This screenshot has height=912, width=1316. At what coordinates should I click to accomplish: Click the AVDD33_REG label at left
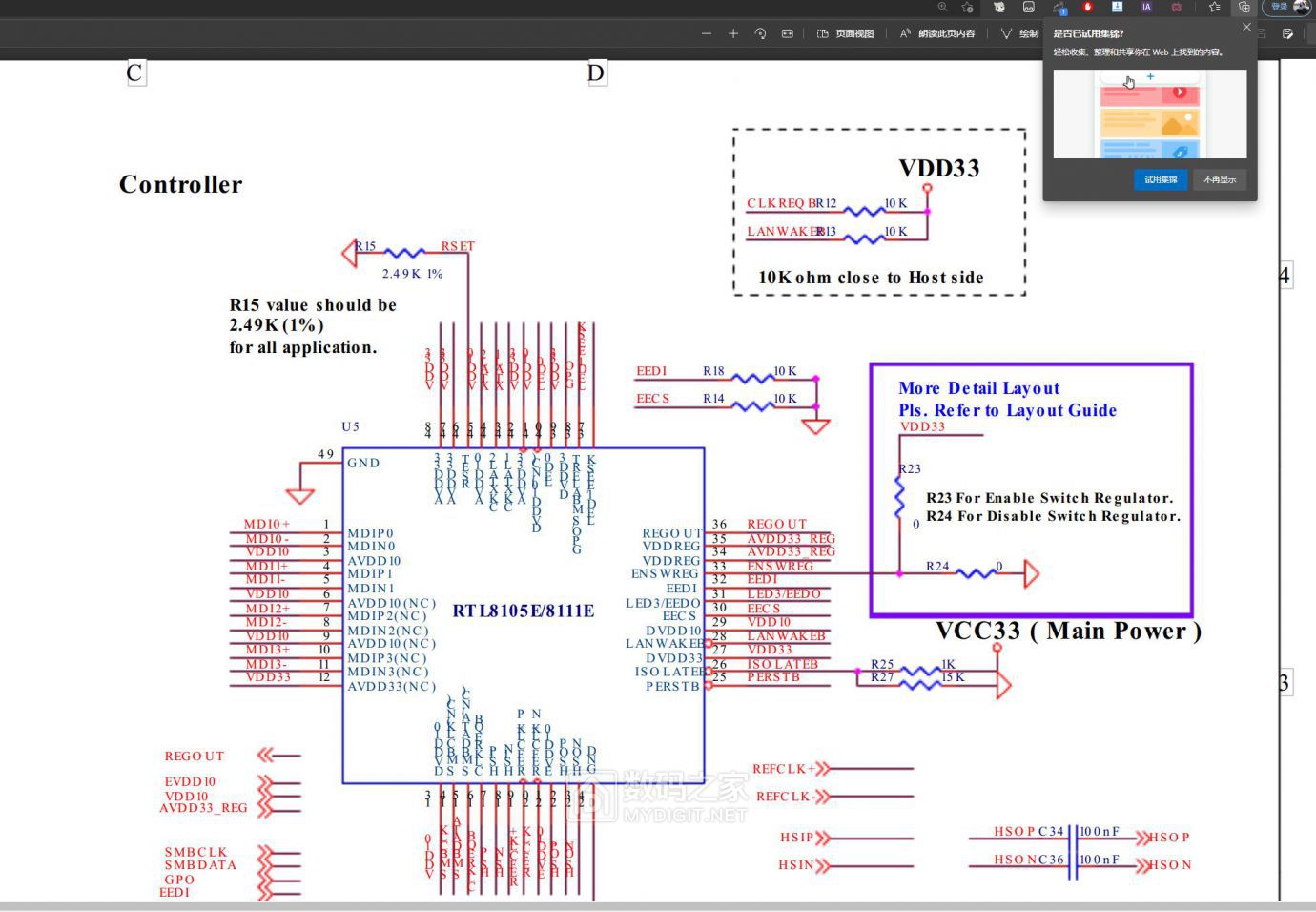[x=203, y=808]
